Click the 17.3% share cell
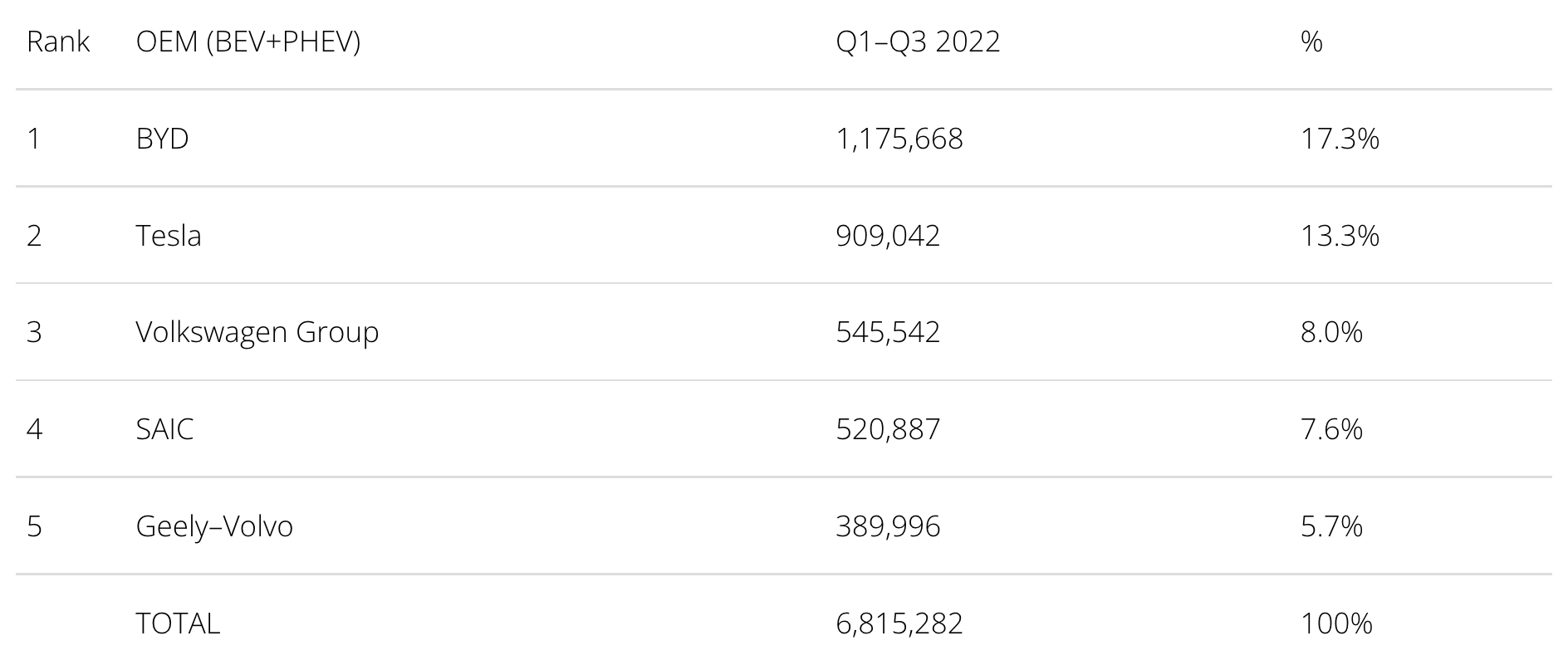 click(x=1340, y=139)
